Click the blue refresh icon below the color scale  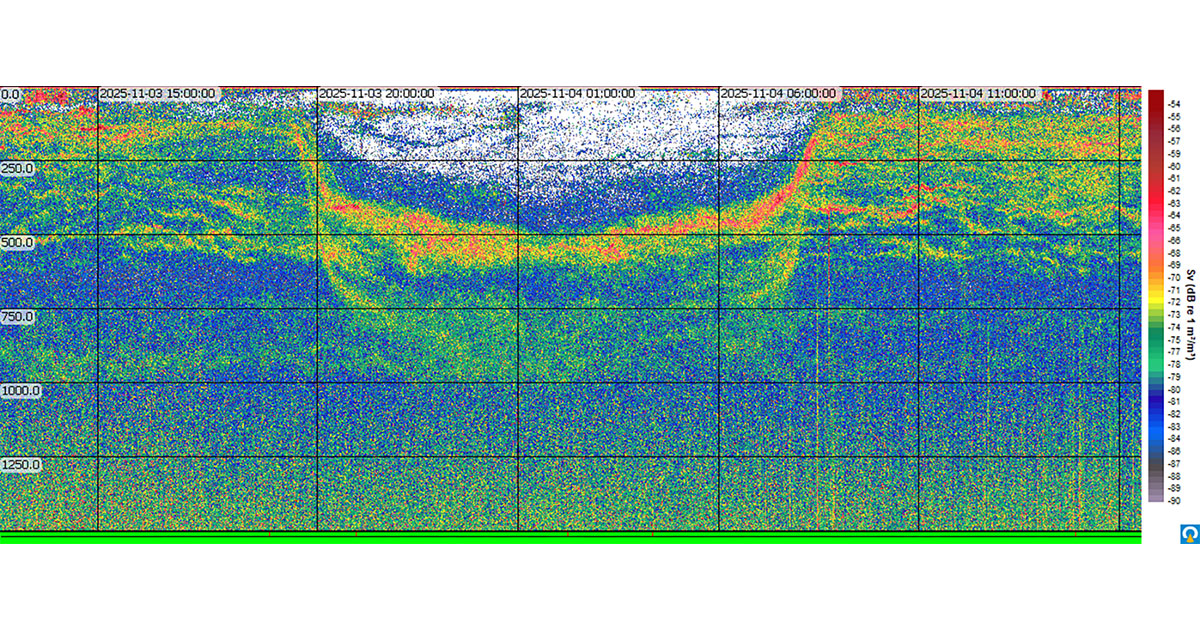point(1189,535)
